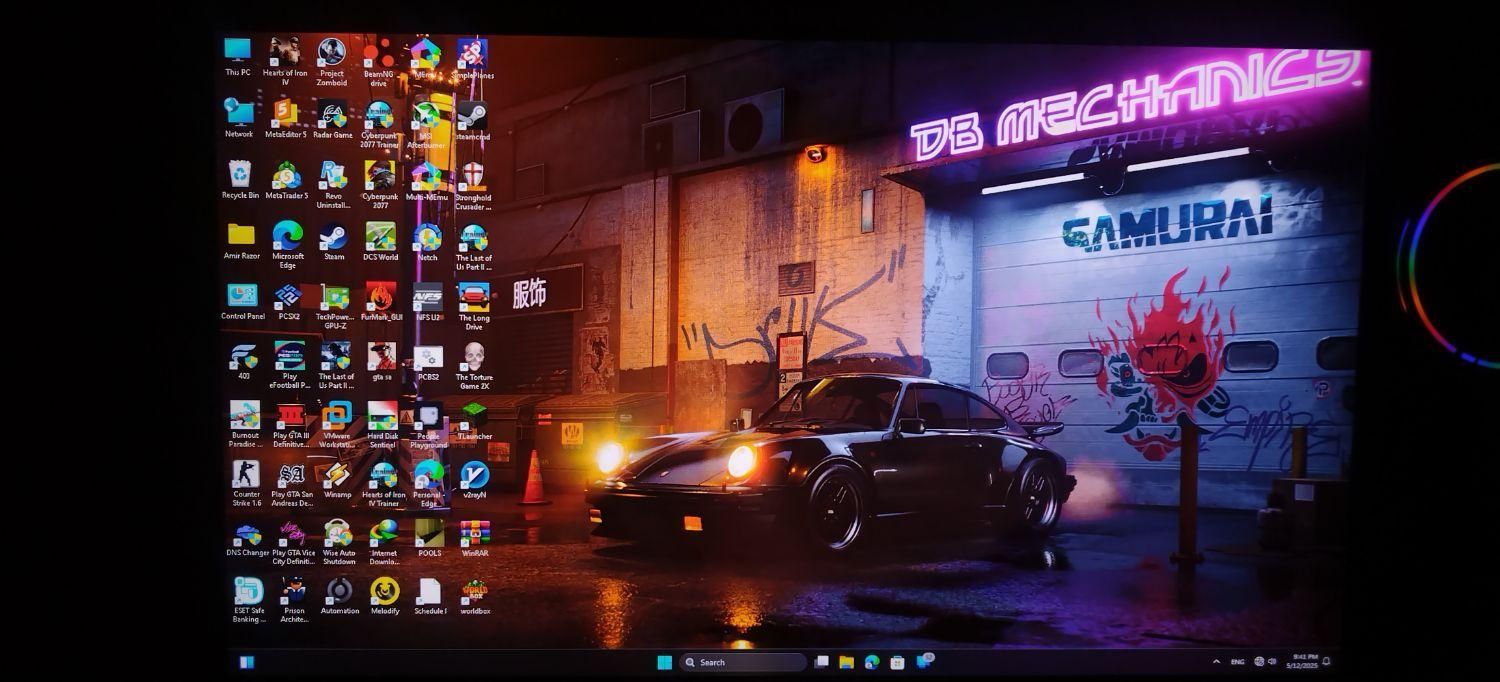Click Play GTA Vice City Definitive icon
The height and width of the screenshot is (682, 1500).
click(293, 543)
